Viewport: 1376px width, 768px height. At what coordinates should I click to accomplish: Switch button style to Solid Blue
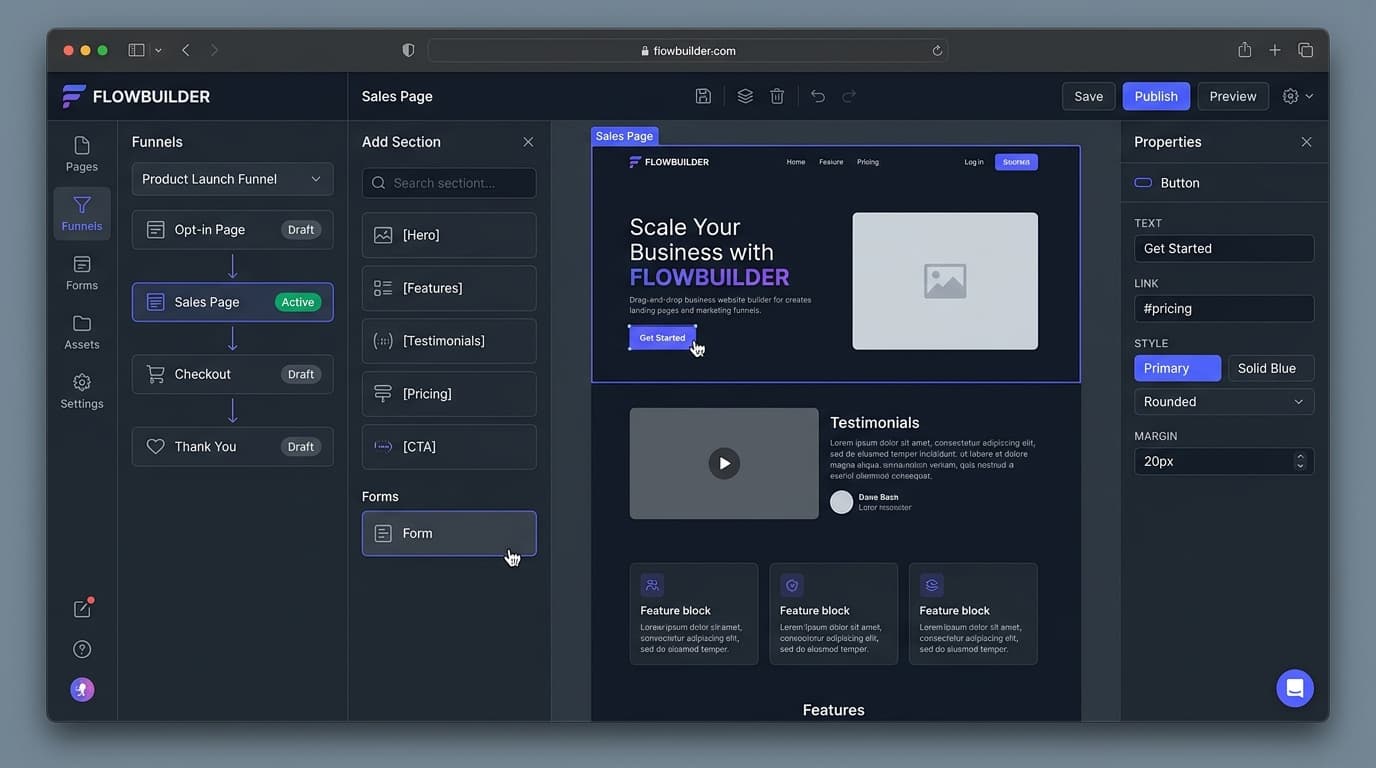[1270, 368]
